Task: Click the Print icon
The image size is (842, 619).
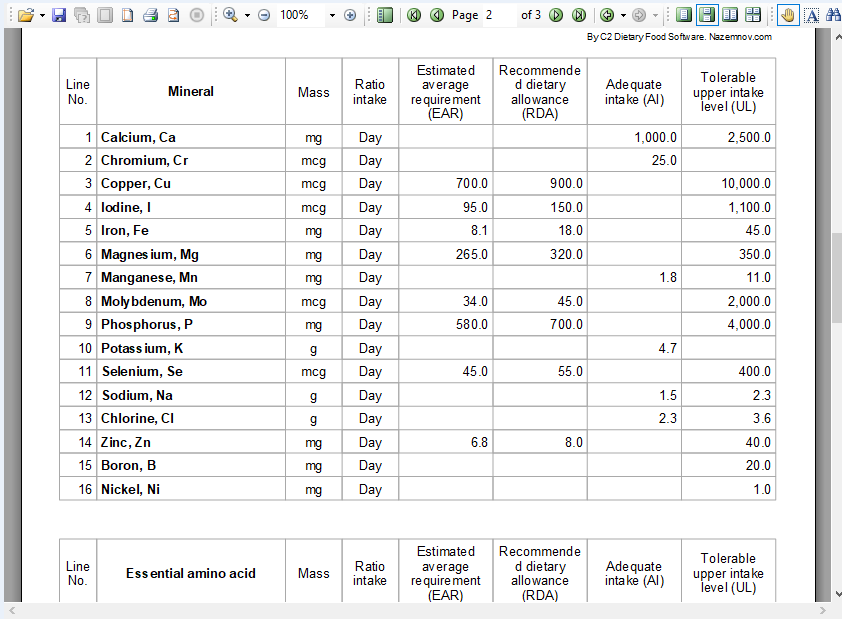Action: coord(150,15)
